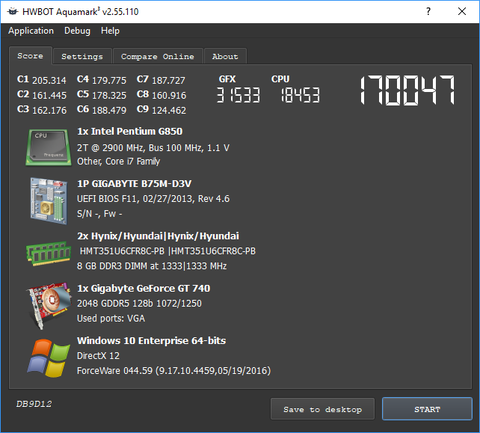The width and height of the screenshot is (480, 433).
Task: Click the C7 value 187.727
Action: [169, 80]
